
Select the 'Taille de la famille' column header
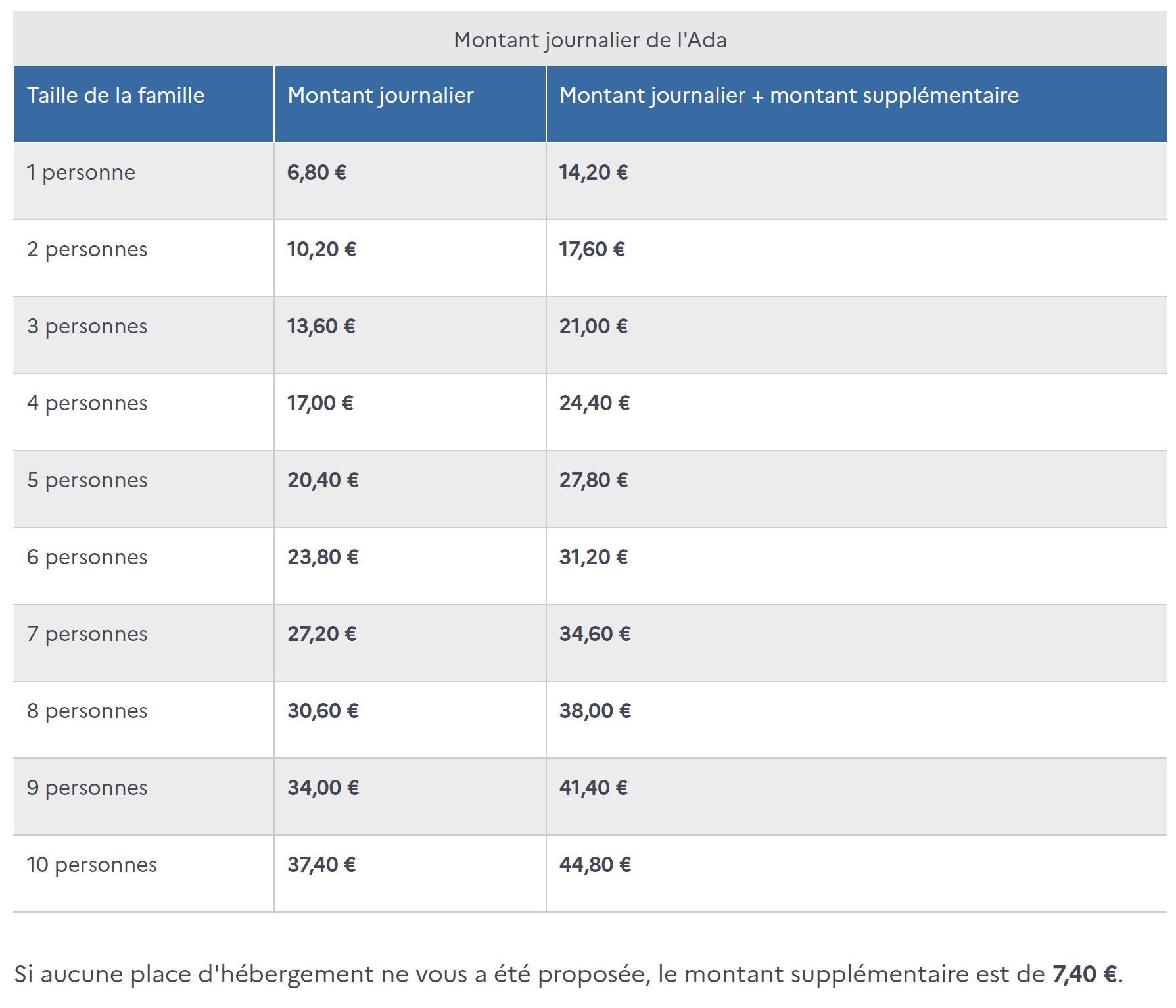[116, 95]
